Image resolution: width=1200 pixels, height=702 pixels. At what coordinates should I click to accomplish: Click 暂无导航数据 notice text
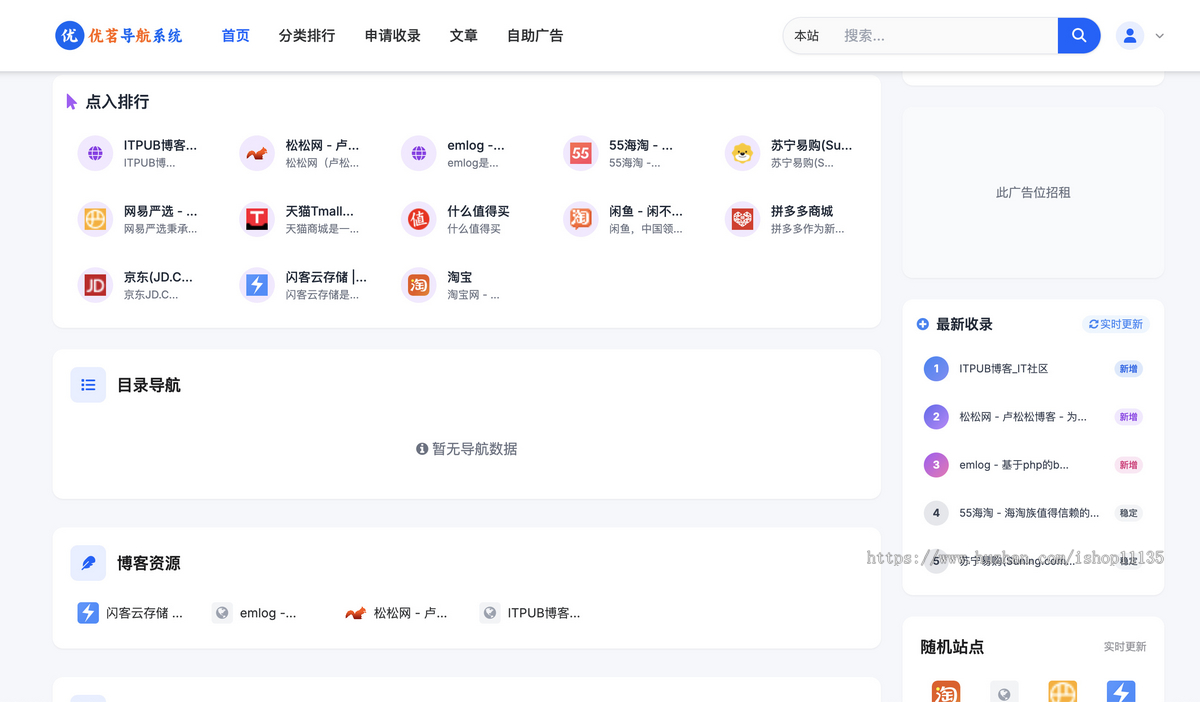467,449
